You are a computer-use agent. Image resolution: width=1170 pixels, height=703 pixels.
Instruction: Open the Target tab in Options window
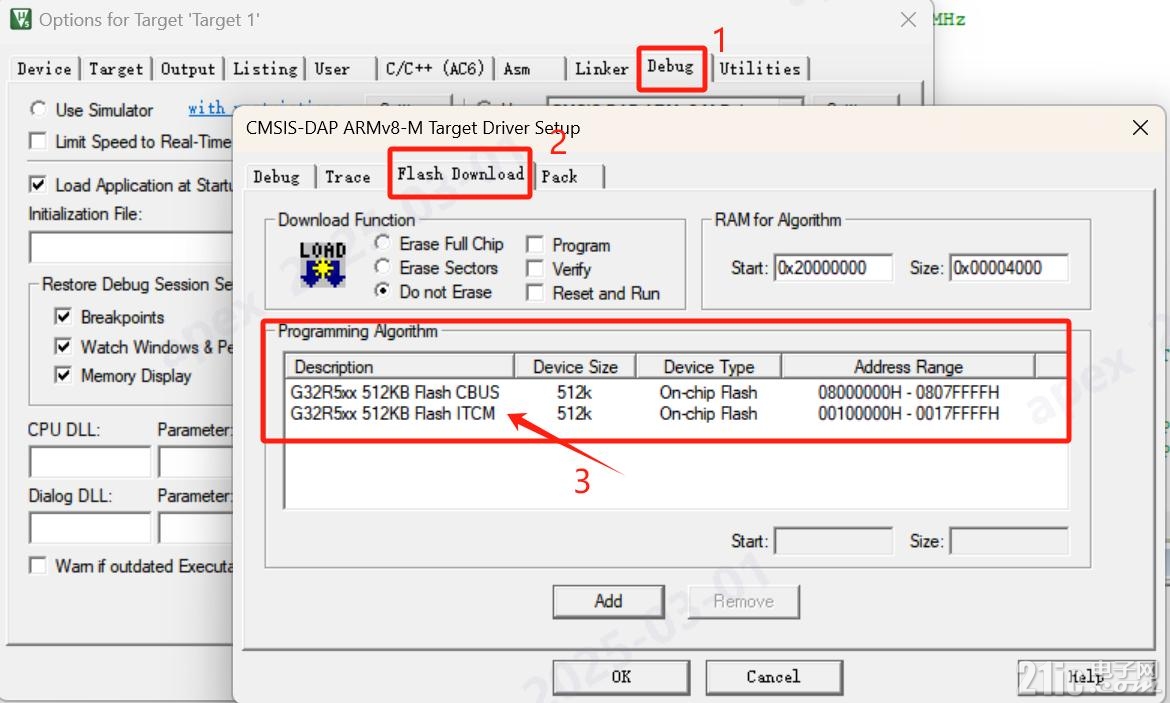click(x=116, y=69)
